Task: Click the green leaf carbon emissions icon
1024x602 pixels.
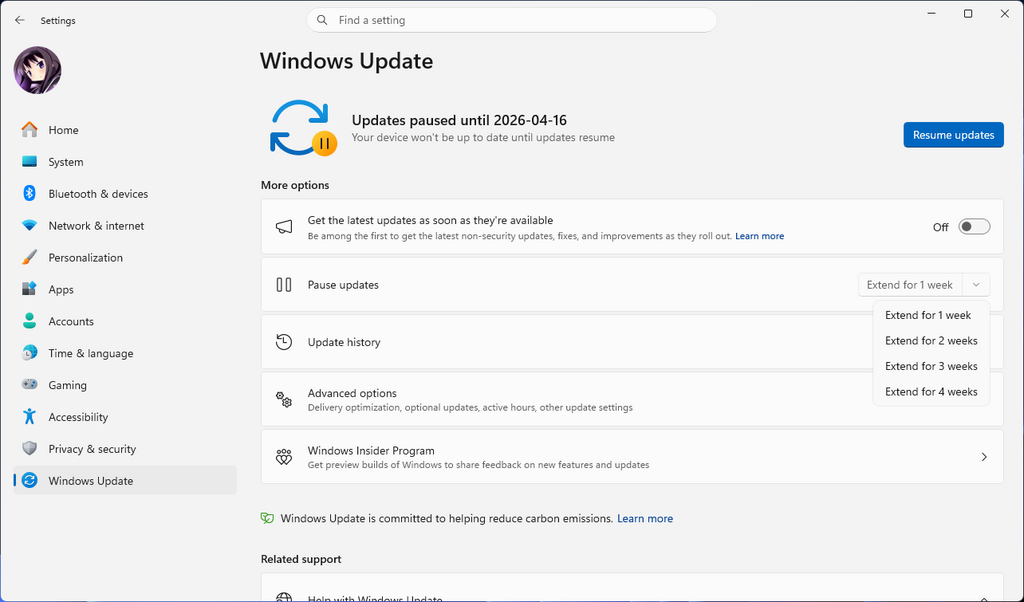Action: tap(267, 518)
